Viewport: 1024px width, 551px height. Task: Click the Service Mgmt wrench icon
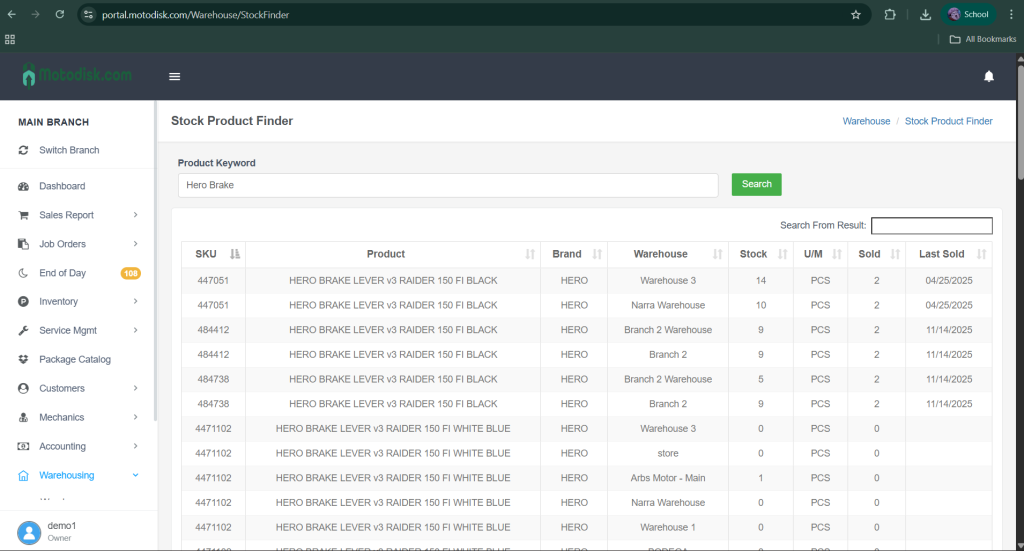(23, 331)
